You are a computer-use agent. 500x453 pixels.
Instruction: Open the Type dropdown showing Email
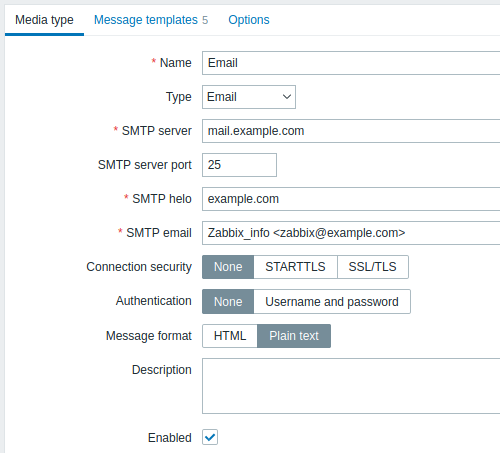click(x=249, y=97)
